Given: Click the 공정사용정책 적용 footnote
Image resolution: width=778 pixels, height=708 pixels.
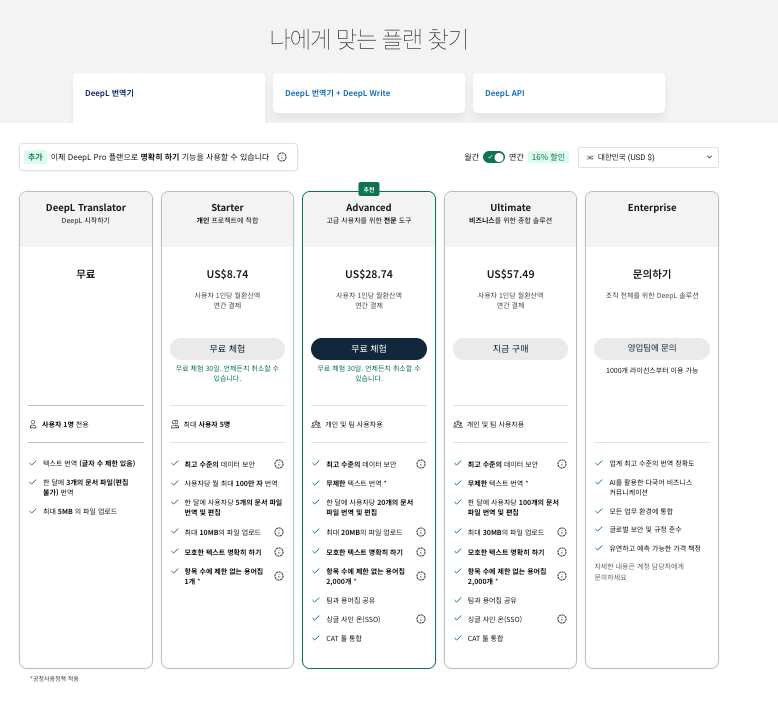Looking at the screenshot, I should click(54, 678).
